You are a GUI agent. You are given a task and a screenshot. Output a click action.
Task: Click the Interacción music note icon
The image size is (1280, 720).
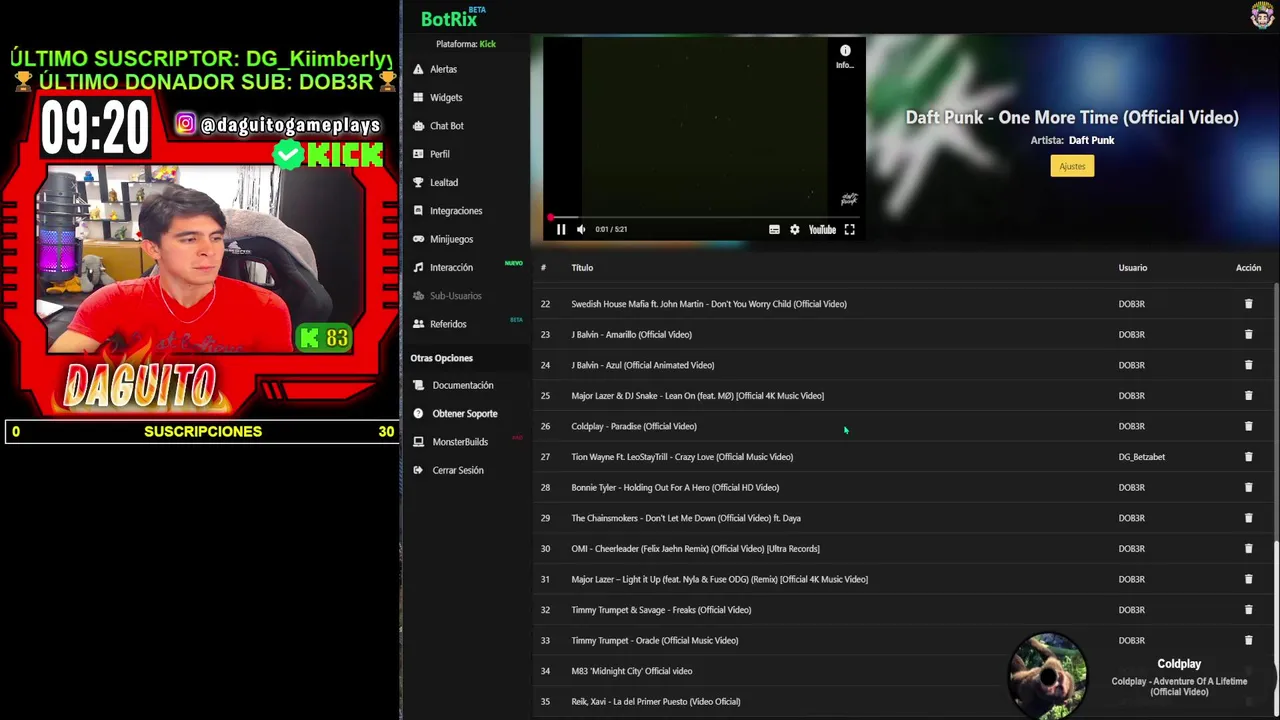[x=418, y=268]
